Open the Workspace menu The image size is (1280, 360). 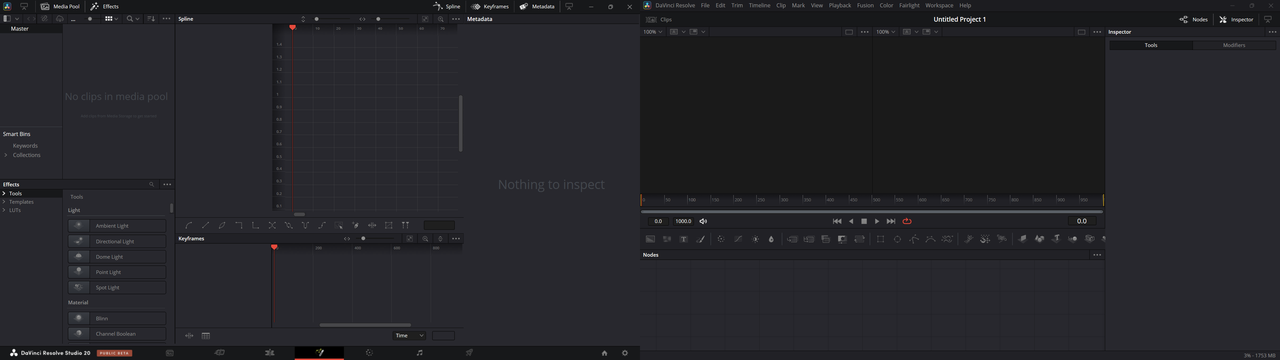pyautogui.click(x=939, y=5)
